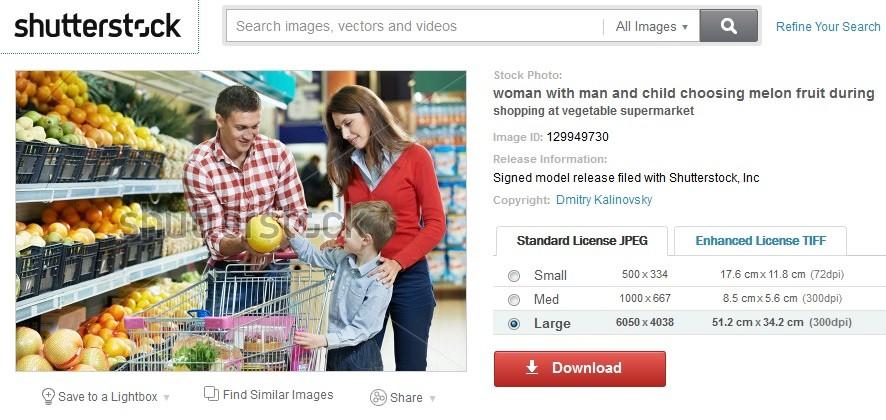Click the download arrow icon on red button
Screen dimensions: 886x420
(532, 368)
